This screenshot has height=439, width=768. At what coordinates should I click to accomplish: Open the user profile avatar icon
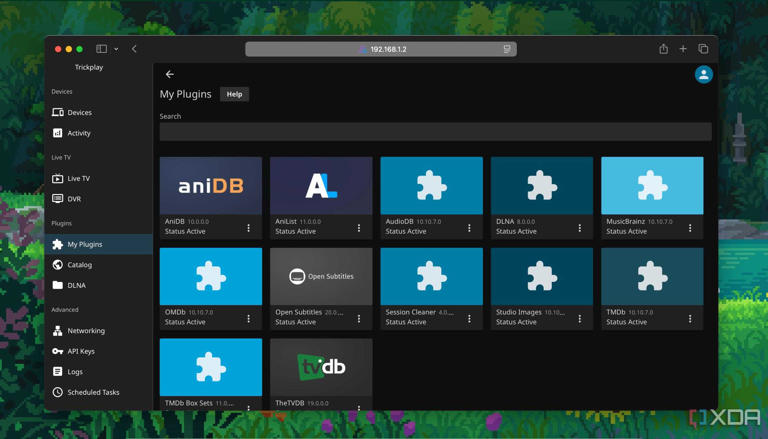(703, 75)
